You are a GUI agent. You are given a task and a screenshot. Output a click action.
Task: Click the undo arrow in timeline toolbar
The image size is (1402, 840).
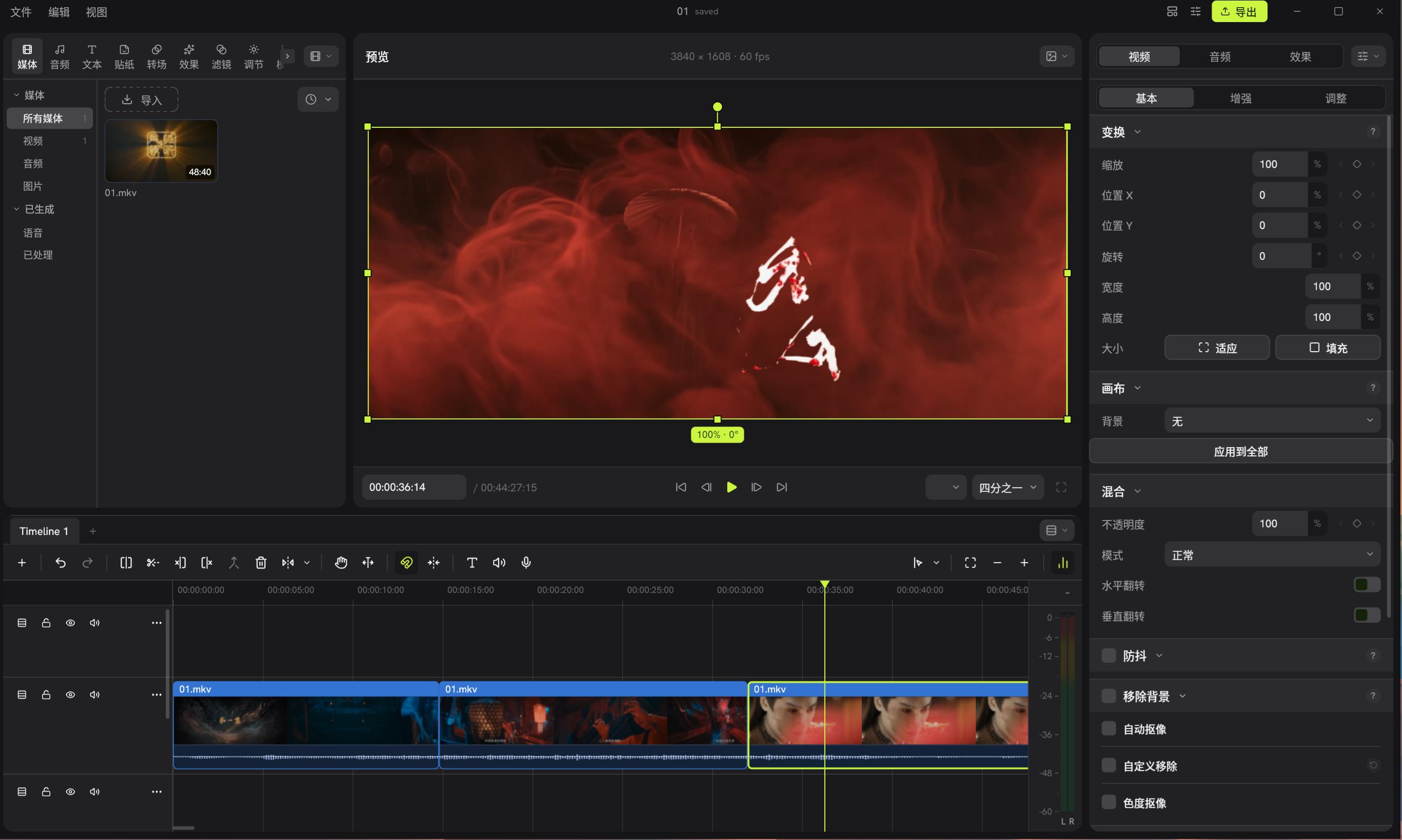pyautogui.click(x=61, y=563)
